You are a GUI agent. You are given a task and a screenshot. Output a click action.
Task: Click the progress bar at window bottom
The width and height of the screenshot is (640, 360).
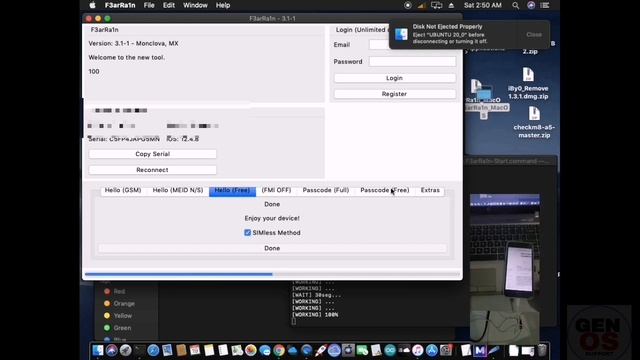click(272, 274)
